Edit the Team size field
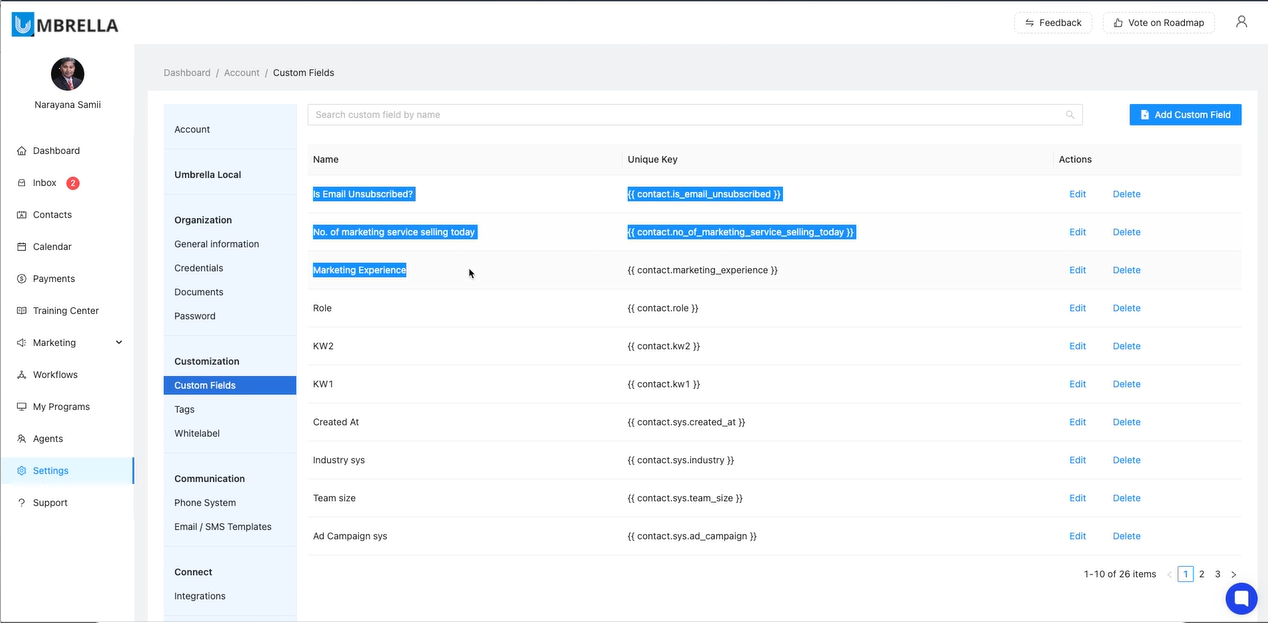The width and height of the screenshot is (1268, 623). point(1077,498)
